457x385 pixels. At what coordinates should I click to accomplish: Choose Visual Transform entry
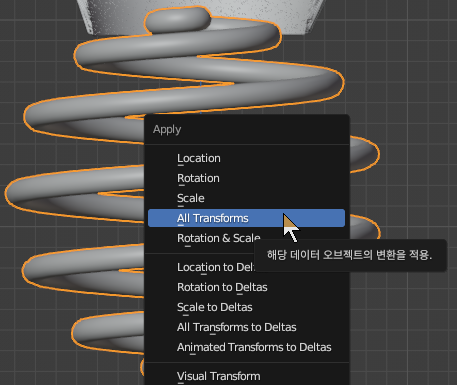pos(246,376)
